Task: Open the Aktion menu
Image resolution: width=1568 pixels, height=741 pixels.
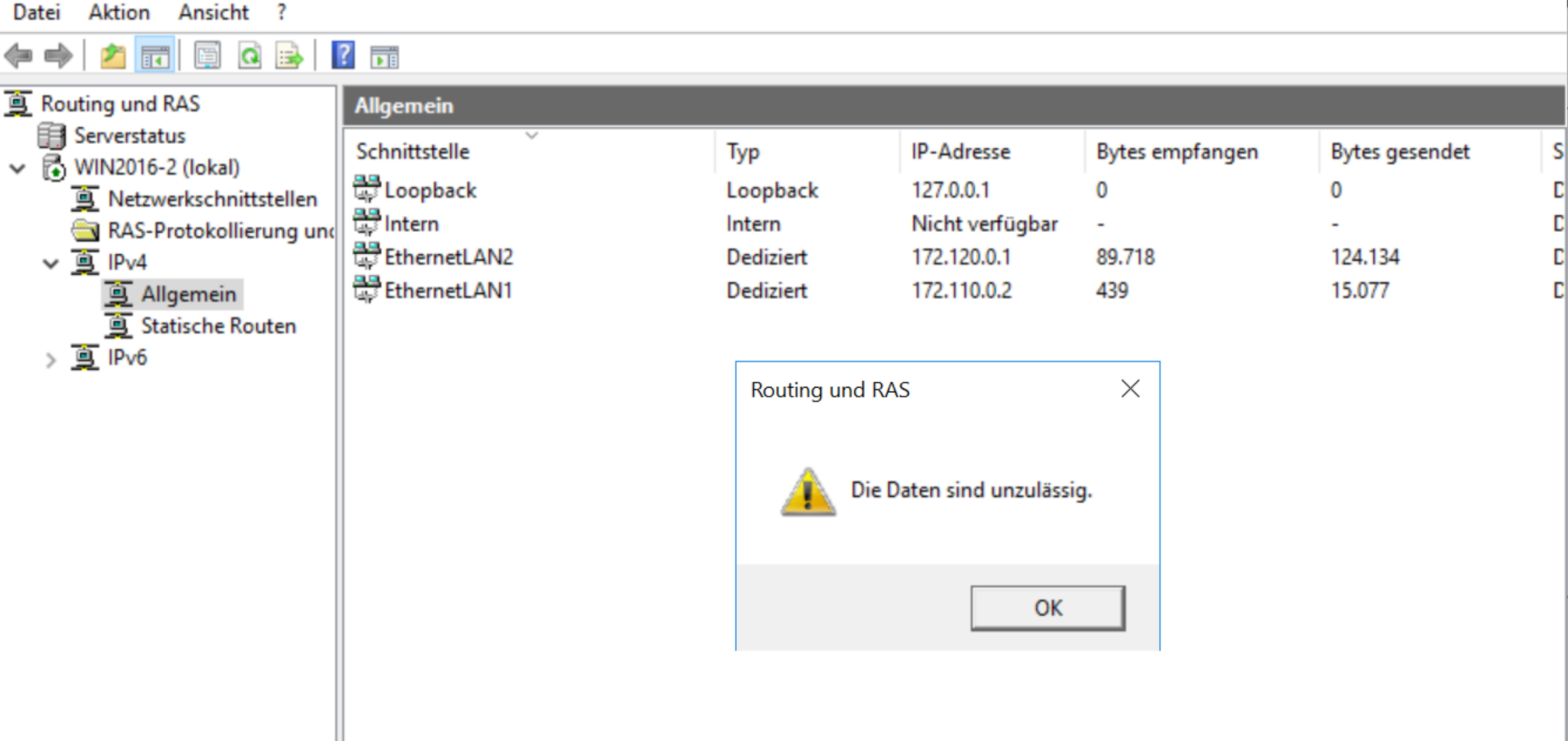Action: [x=119, y=12]
